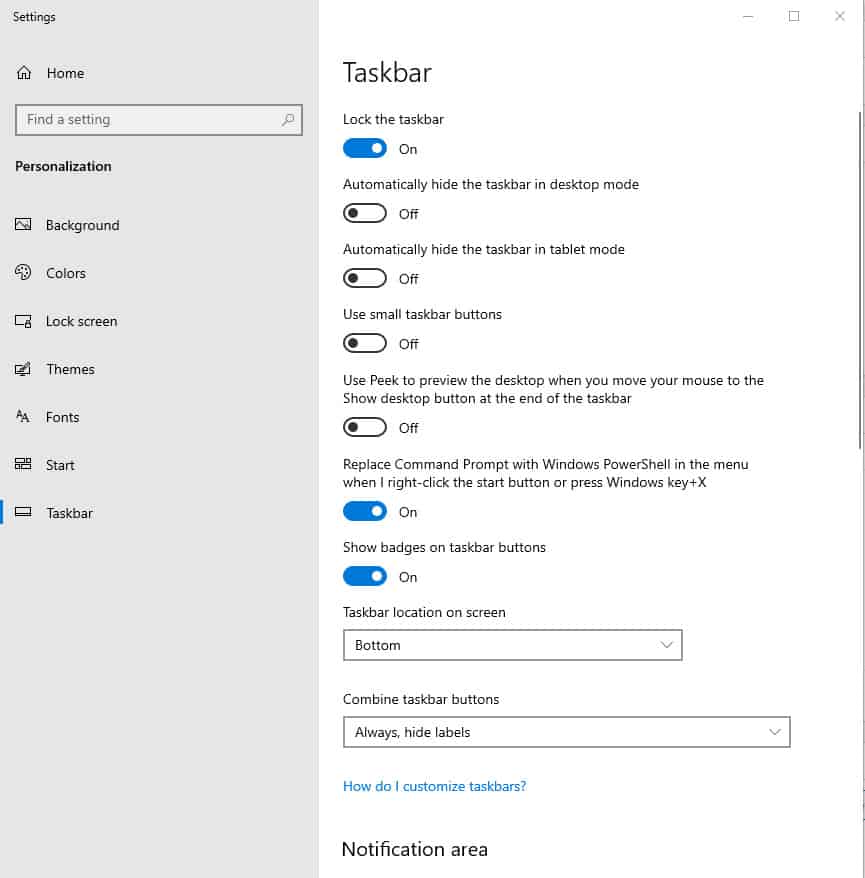Click the 'Show badges on taskbar buttons' label
Image resolution: width=865 pixels, height=878 pixels.
(444, 547)
